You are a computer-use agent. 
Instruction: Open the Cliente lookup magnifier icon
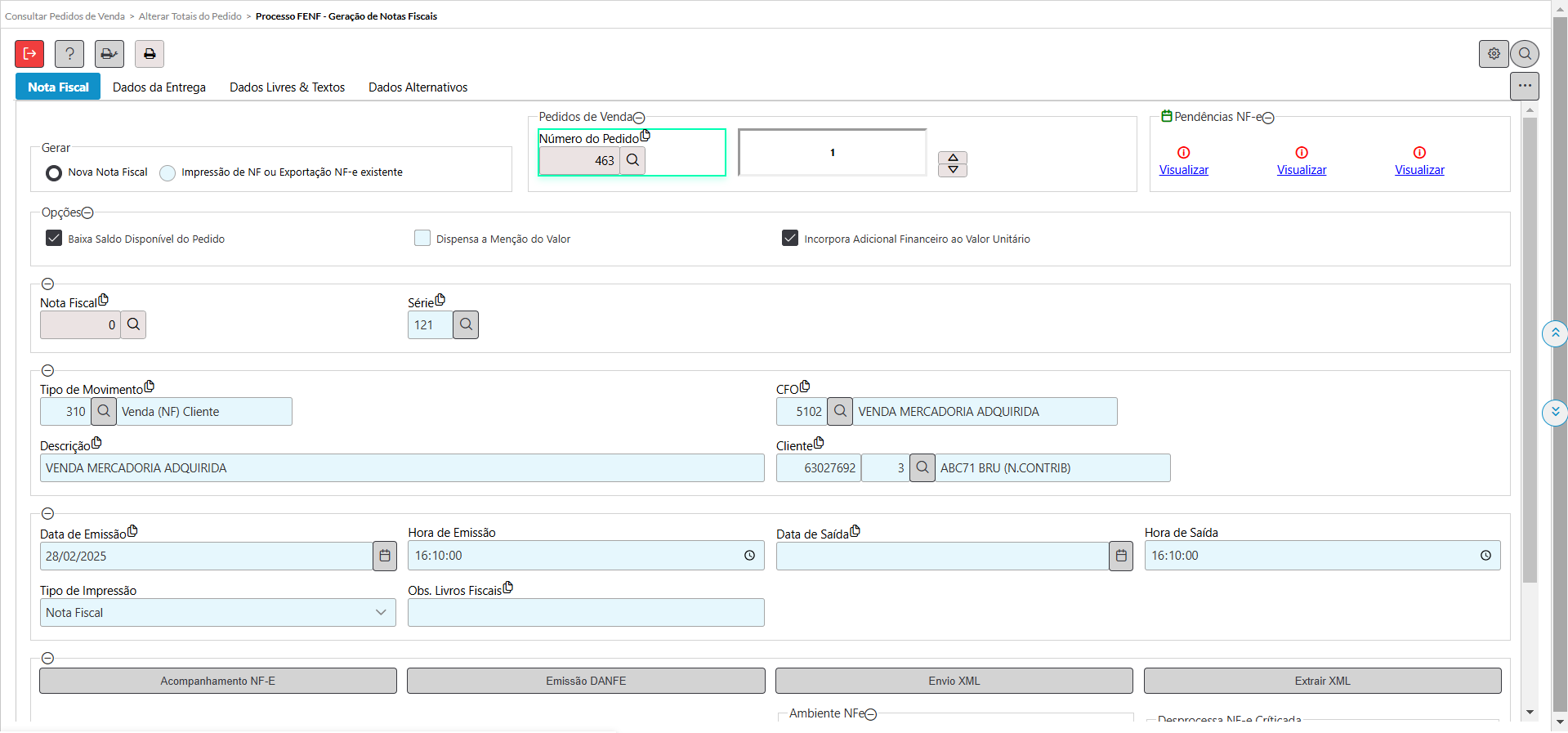click(922, 468)
